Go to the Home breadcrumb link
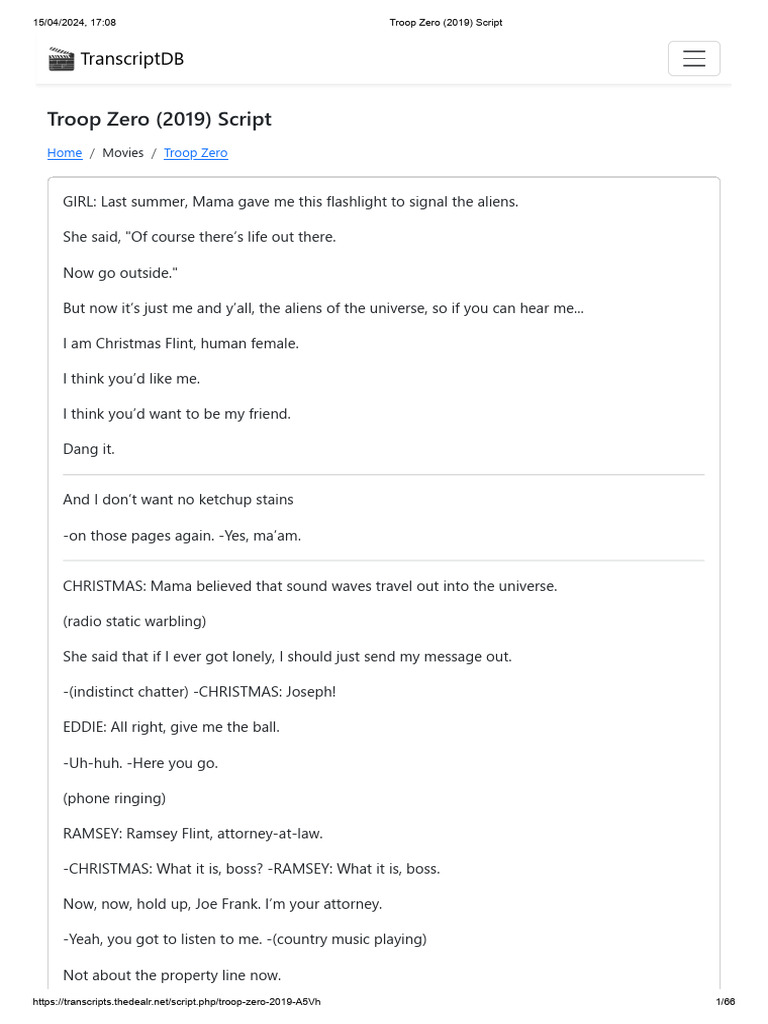This screenshot has width=768, height=1024. click(65, 153)
